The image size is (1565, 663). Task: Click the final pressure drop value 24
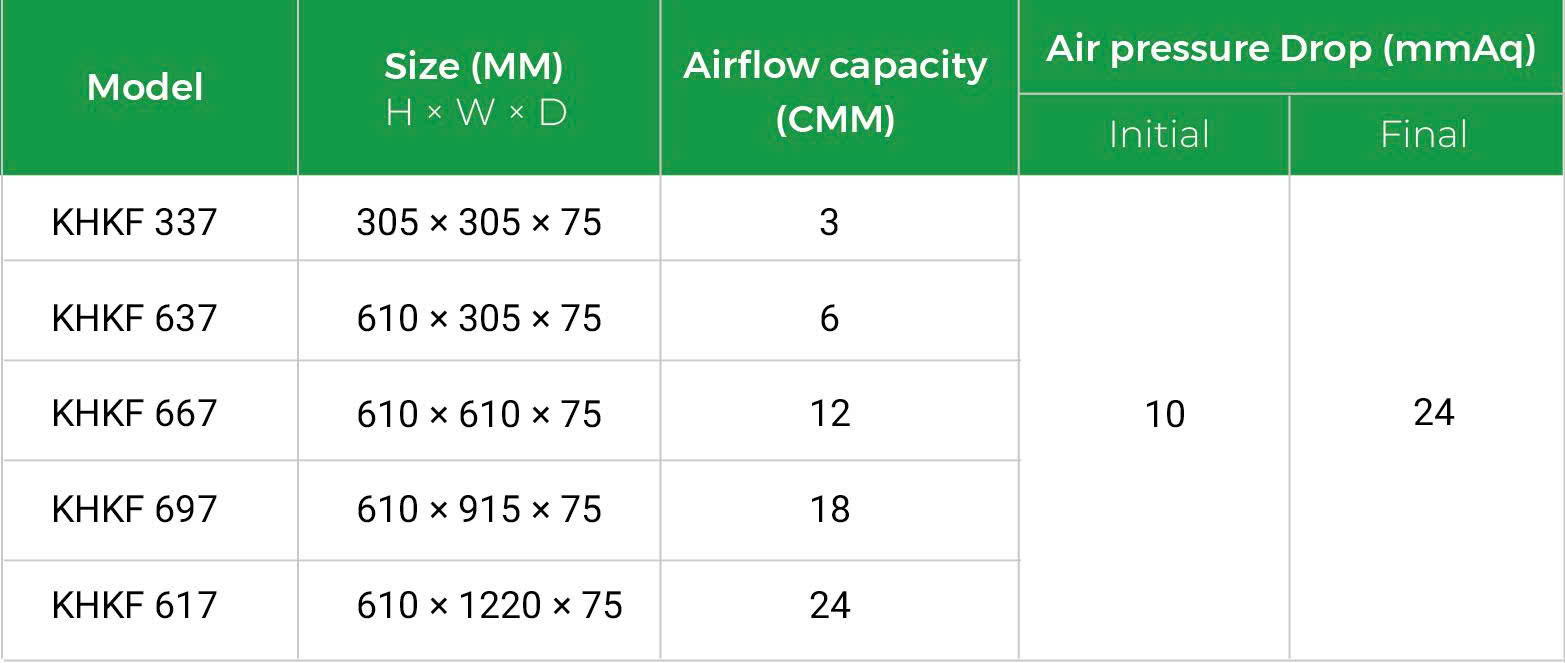(x=1433, y=413)
